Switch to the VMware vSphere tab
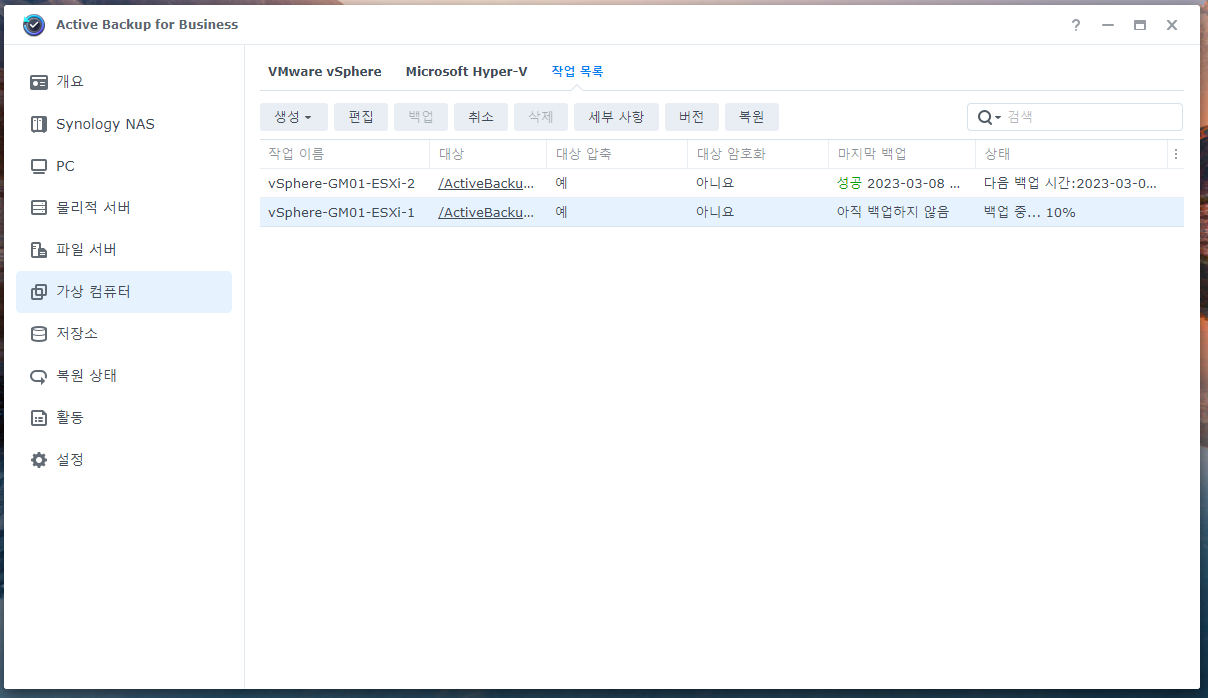1208x698 pixels. [x=325, y=72]
